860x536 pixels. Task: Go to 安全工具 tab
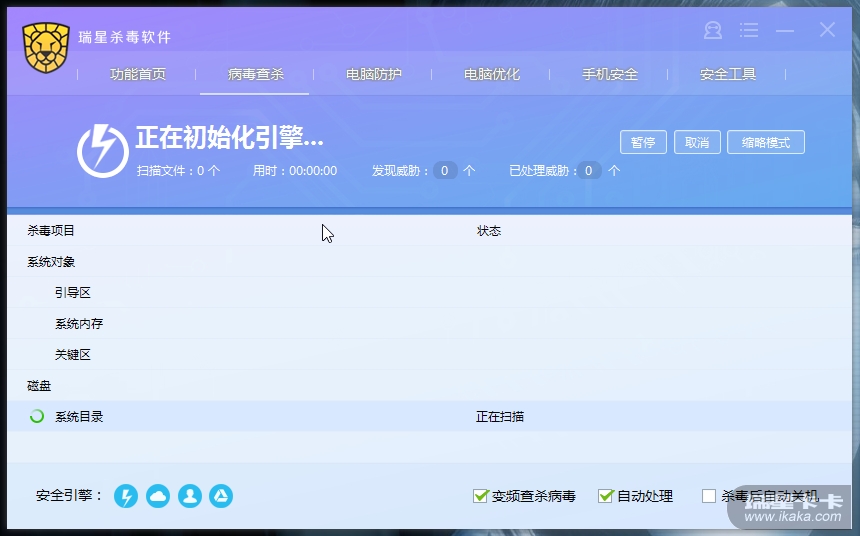(x=728, y=74)
